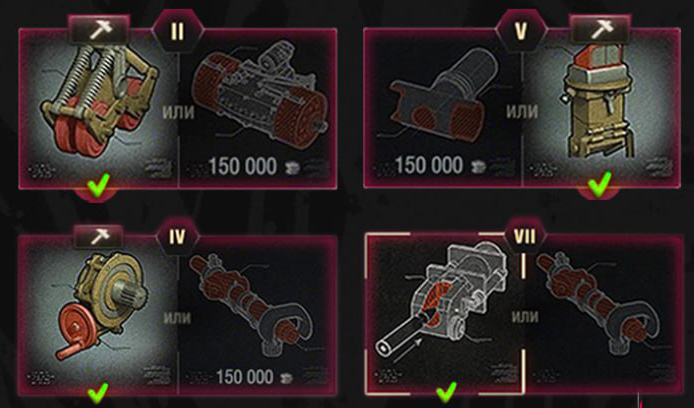Click green checkmark under slot VII gun mount
Screen dimensions: 694x408
click(x=446, y=392)
